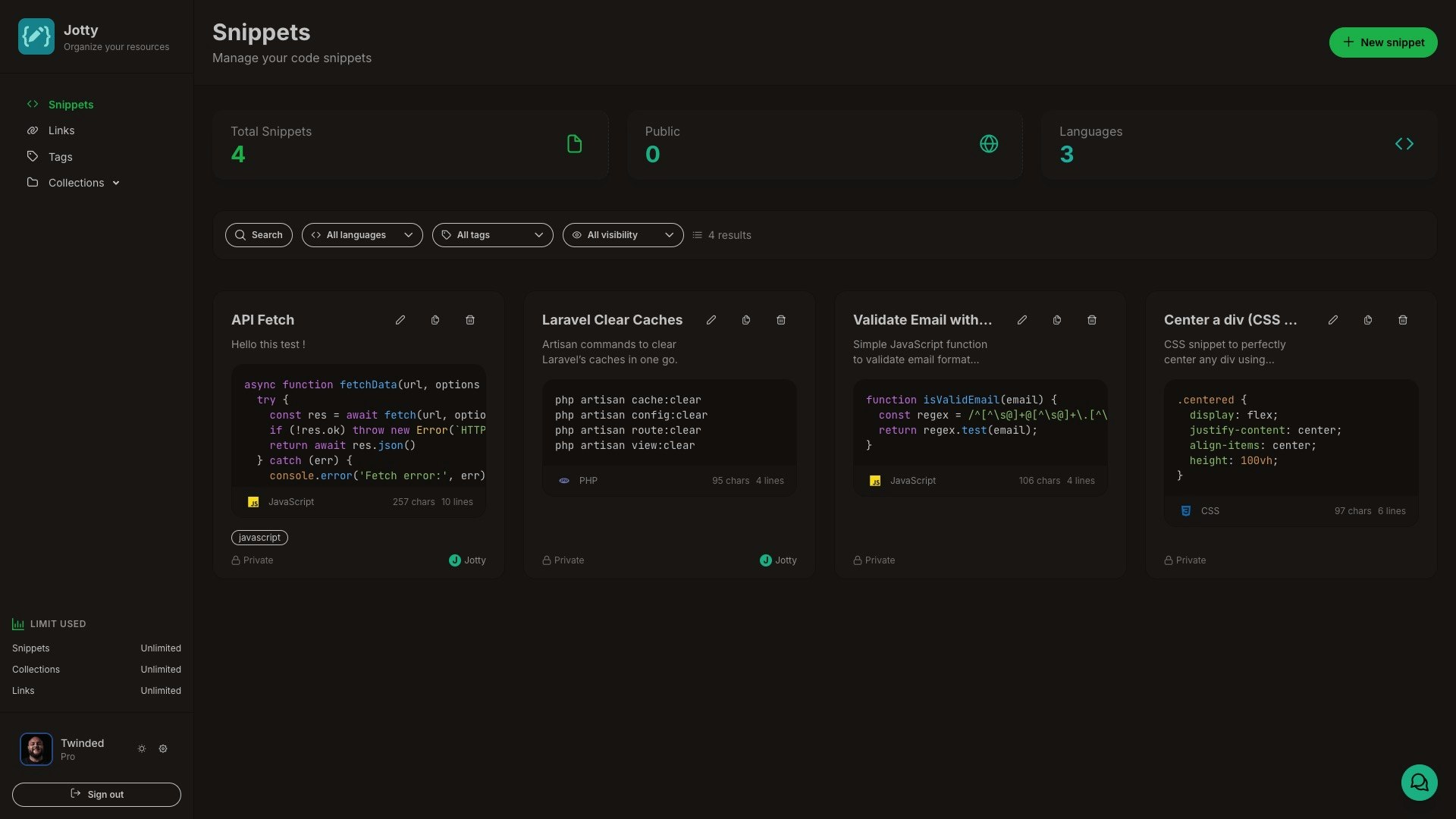
Task: Click the Twinded profile avatar
Action: click(36, 749)
